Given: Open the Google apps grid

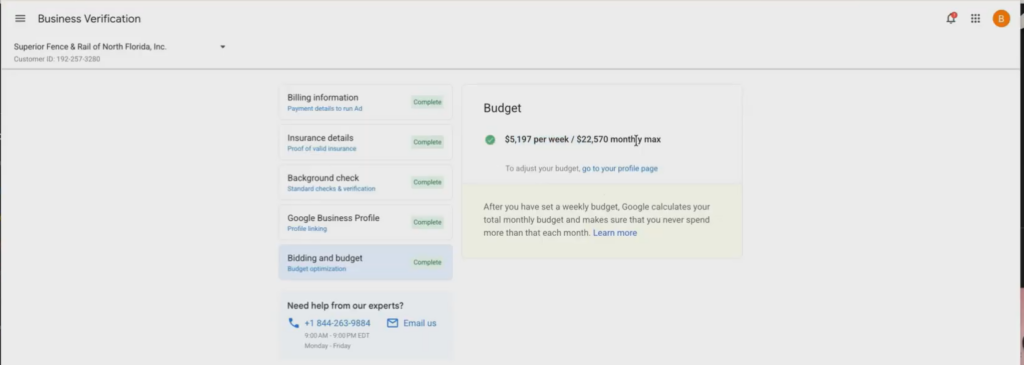Looking at the screenshot, I should point(976,19).
